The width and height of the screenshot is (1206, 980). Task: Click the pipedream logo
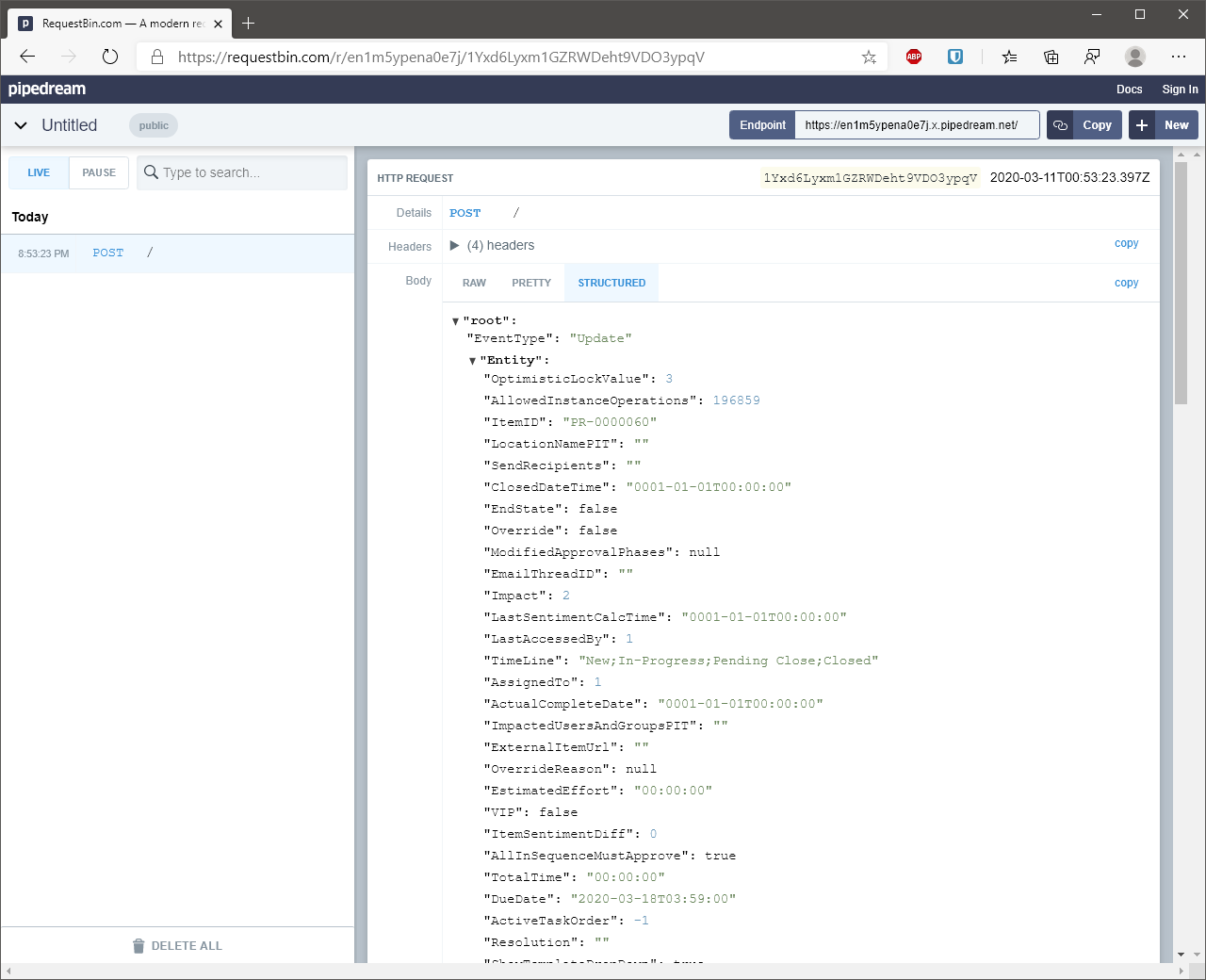pos(47,89)
